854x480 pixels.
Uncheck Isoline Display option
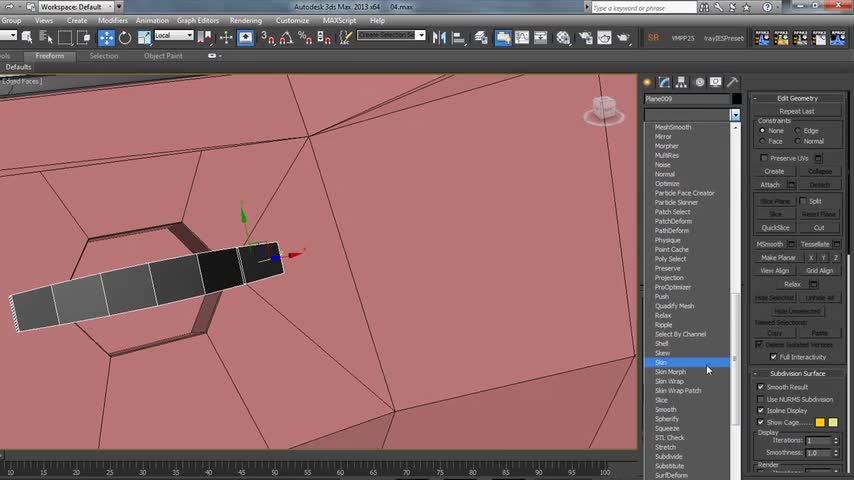pyautogui.click(x=761, y=410)
